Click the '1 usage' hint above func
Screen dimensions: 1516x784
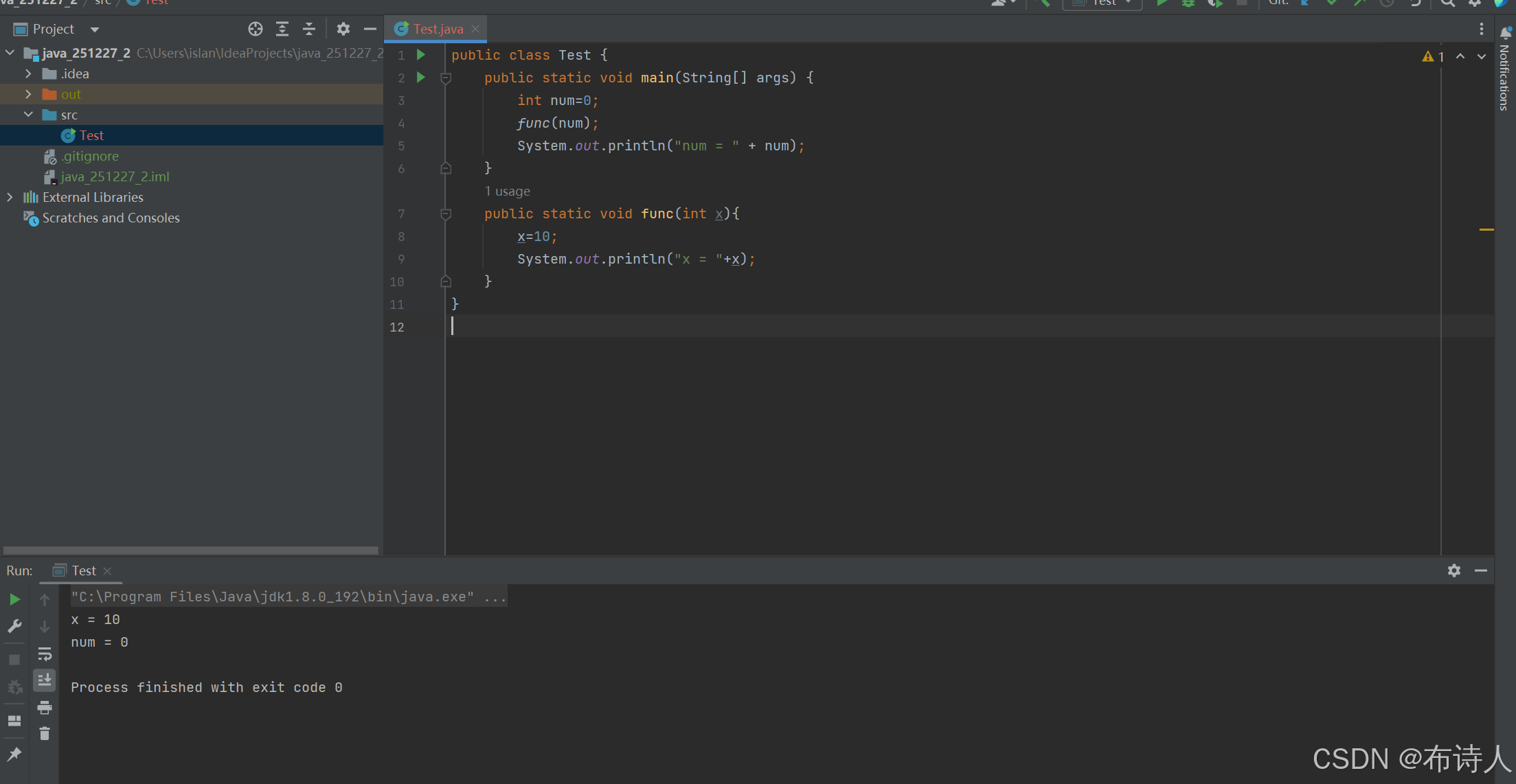pos(507,191)
